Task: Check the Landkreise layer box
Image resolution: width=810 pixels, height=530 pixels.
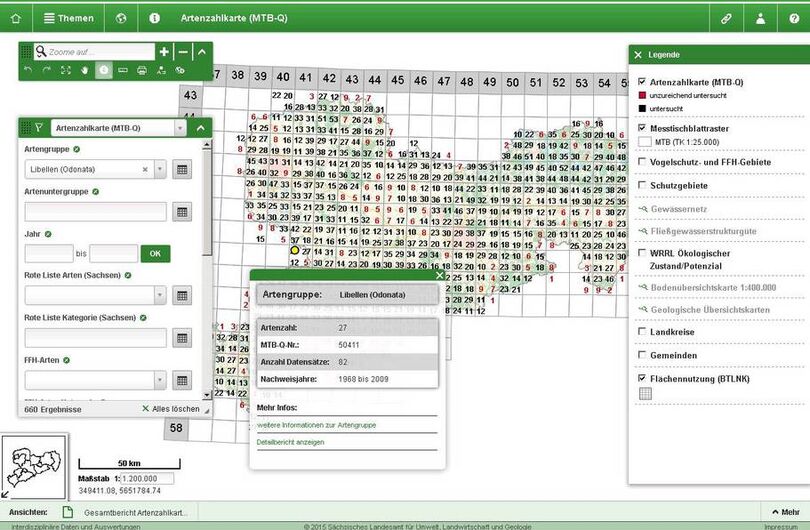Action: pyautogui.click(x=642, y=331)
